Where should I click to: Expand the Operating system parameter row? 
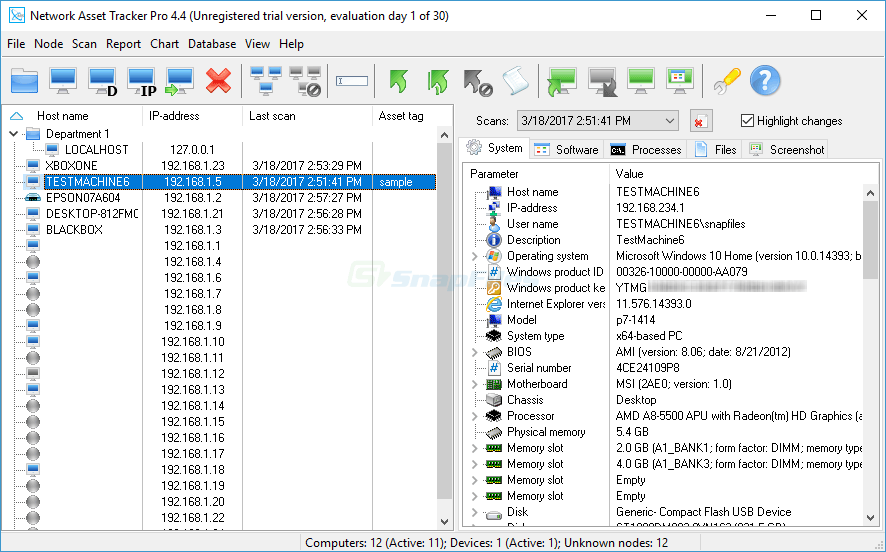pyautogui.click(x=475, y=256)
